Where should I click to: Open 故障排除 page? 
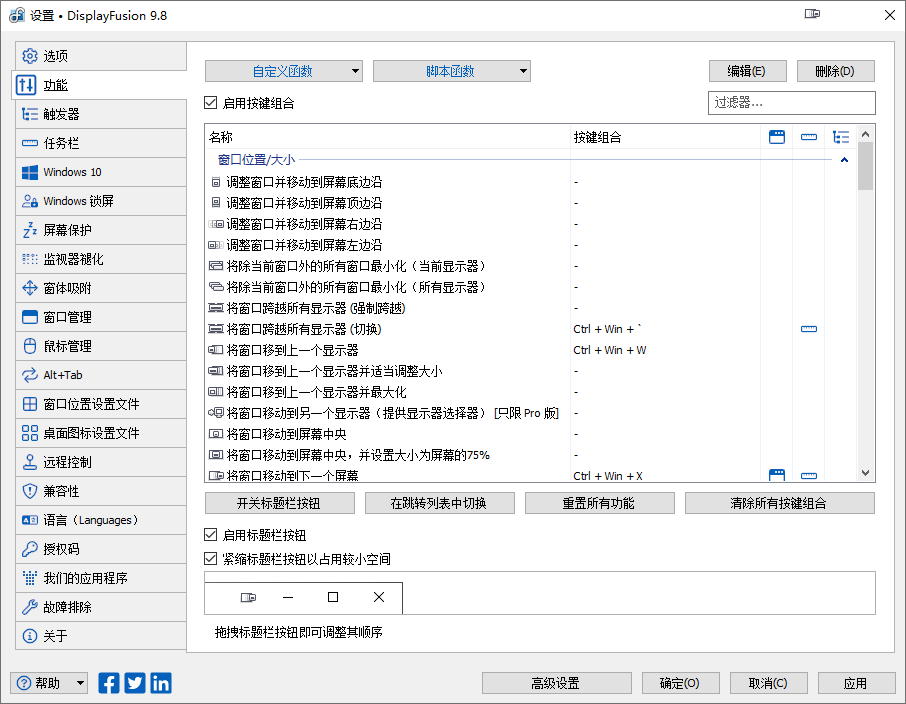click(x=101, y=607)
